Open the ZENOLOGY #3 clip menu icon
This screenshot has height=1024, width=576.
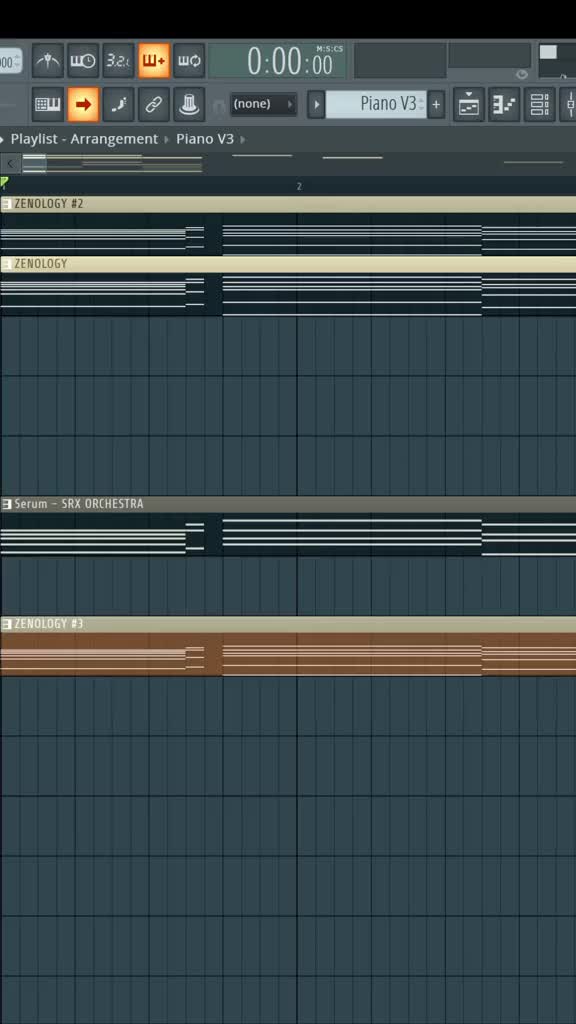7,624
